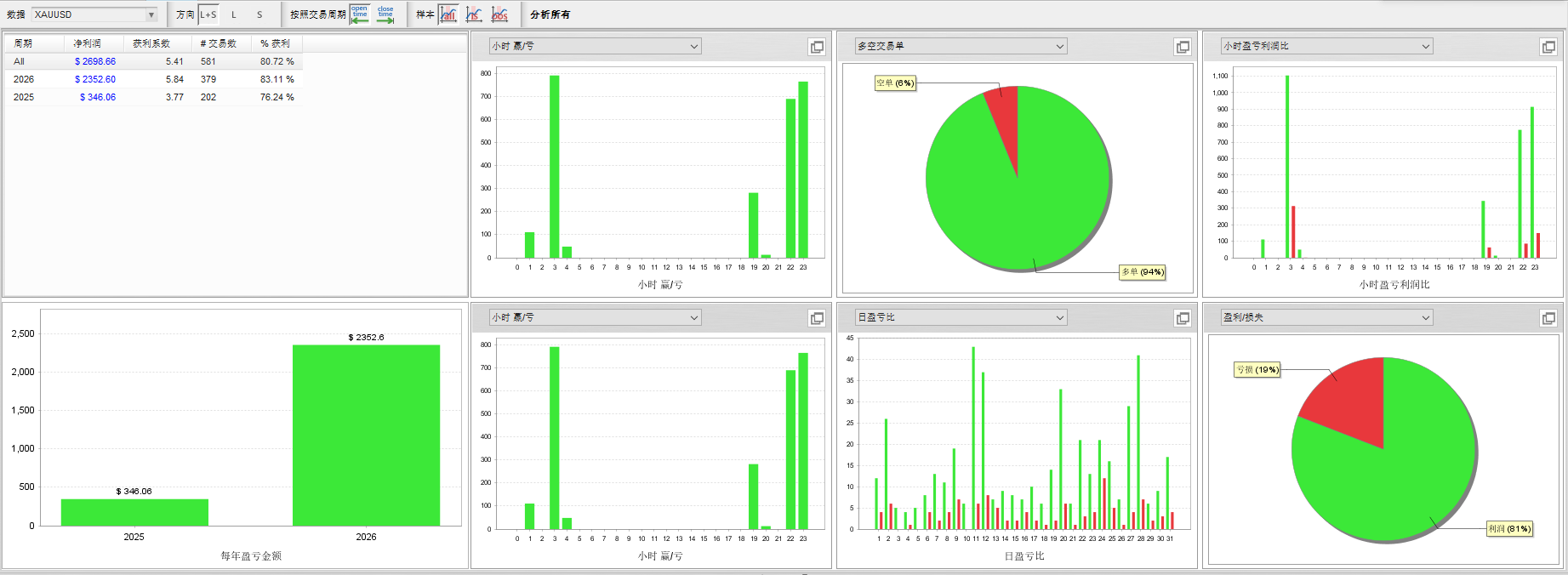
Task: Choose the 'all' sample chart icon
Action: coord(448,14)
